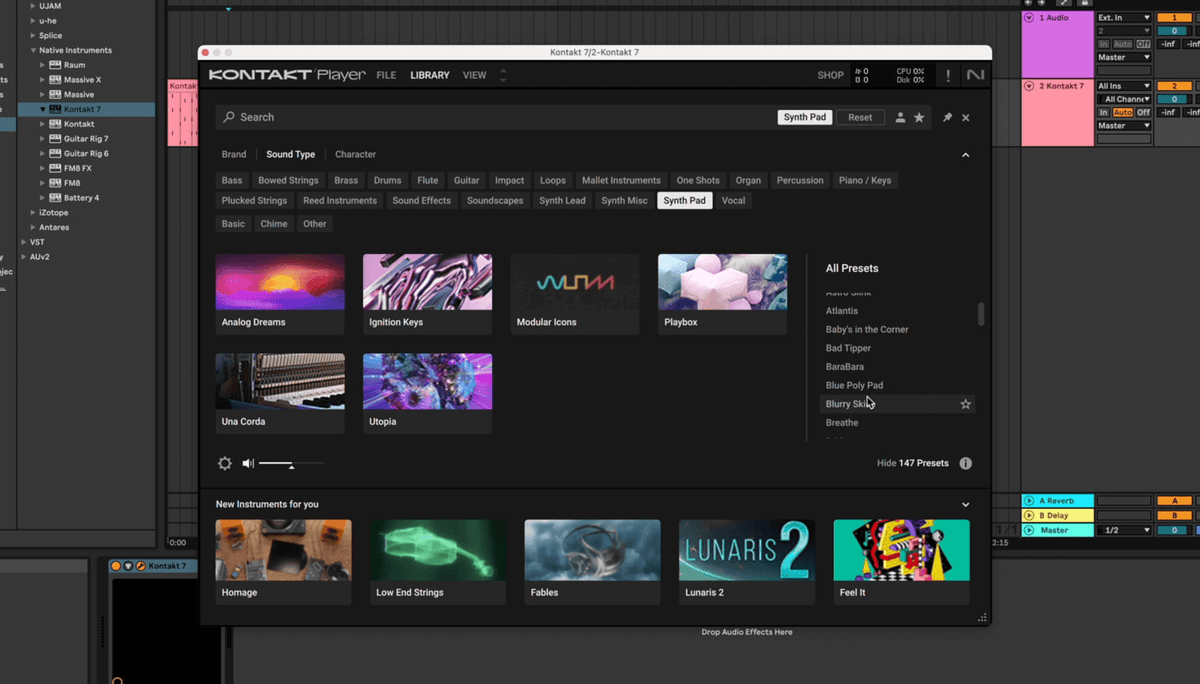The image size is (1200, 684).
Task: Click the Master track play icon
Action: point(1029,530)
